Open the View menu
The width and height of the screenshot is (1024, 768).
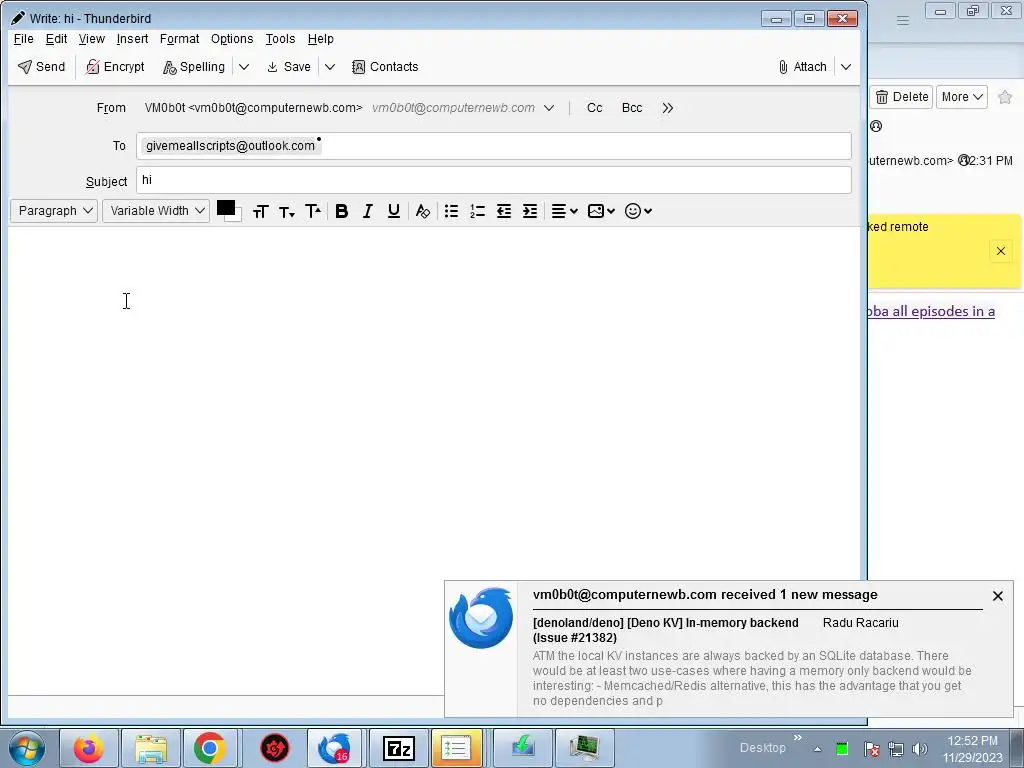(91, 39)
